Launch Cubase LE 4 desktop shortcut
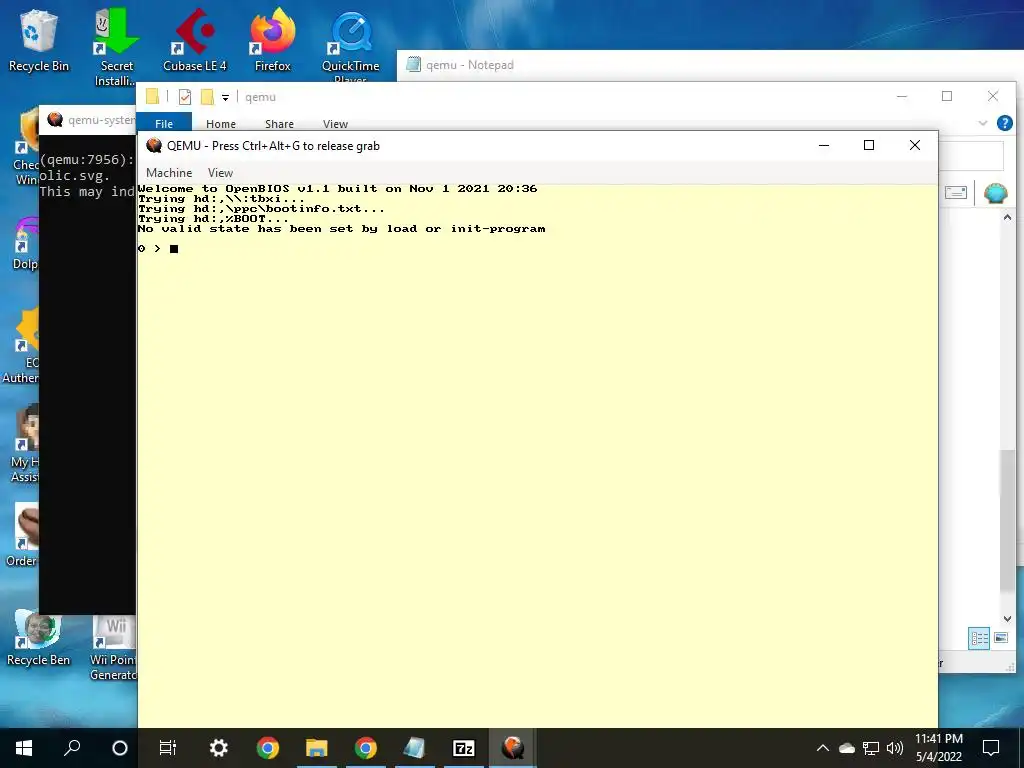 pos(195,41)
